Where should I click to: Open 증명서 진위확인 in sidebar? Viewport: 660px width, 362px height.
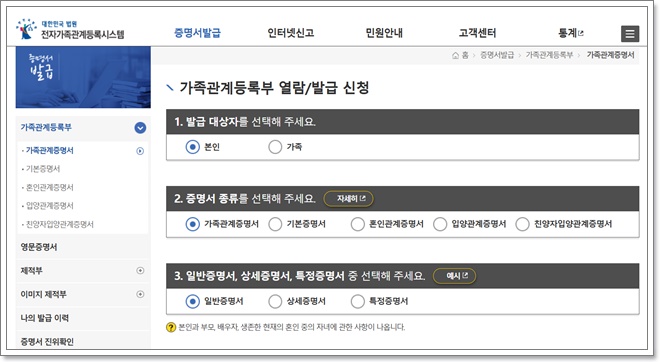47,341
